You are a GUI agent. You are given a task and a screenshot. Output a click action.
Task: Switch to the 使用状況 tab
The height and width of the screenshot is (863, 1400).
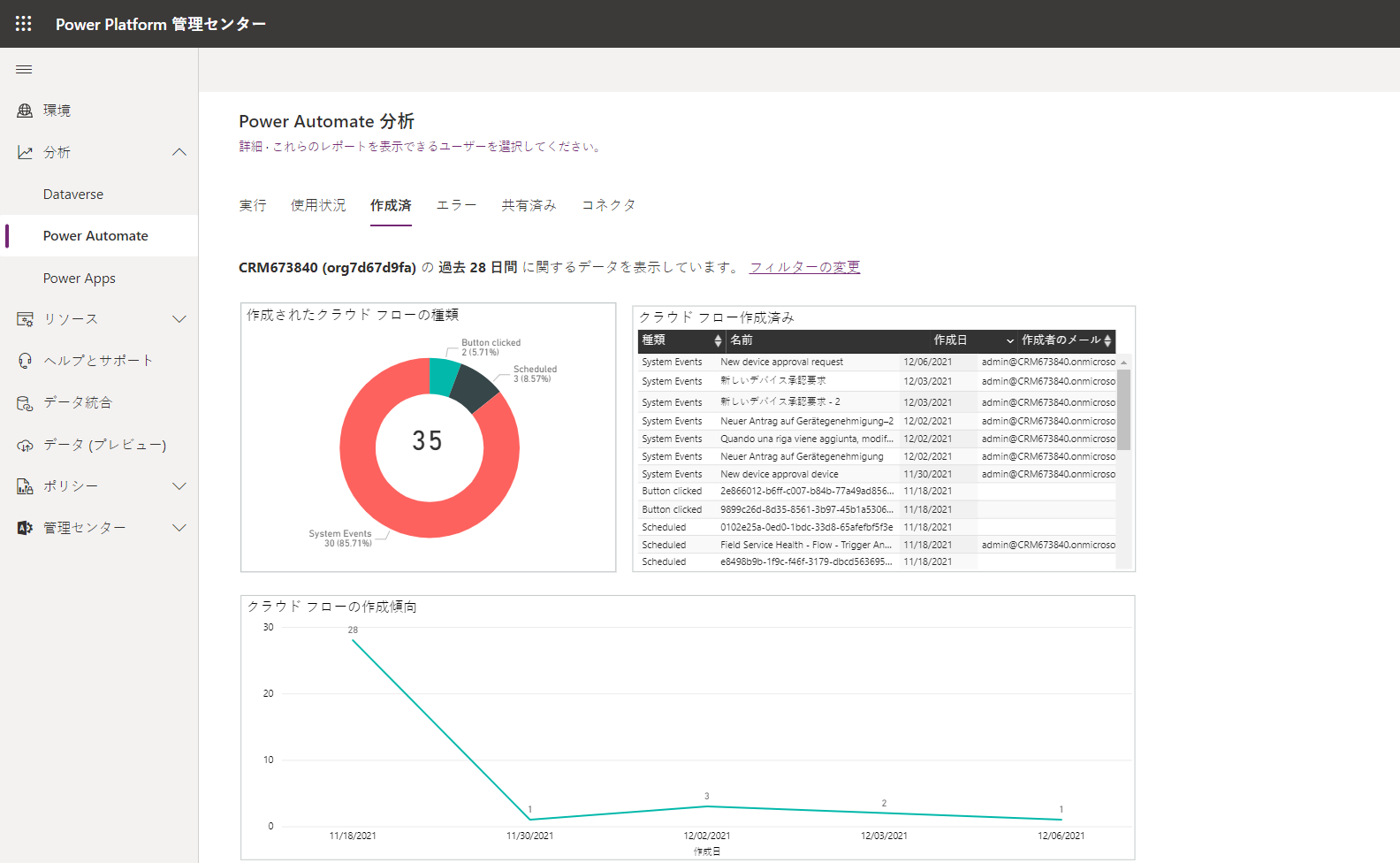(x=318, y=205)
